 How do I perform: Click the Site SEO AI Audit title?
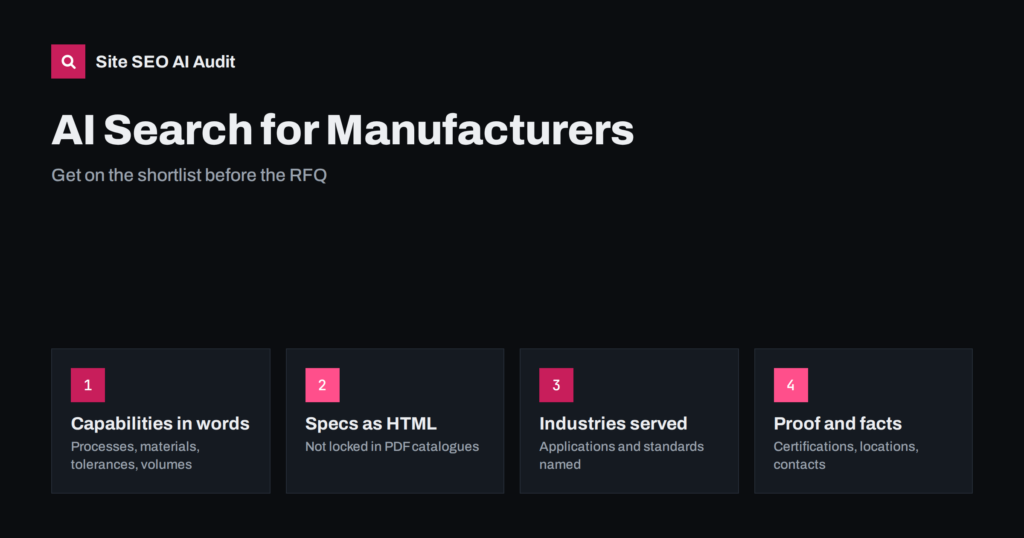click(x=165, y=62)
